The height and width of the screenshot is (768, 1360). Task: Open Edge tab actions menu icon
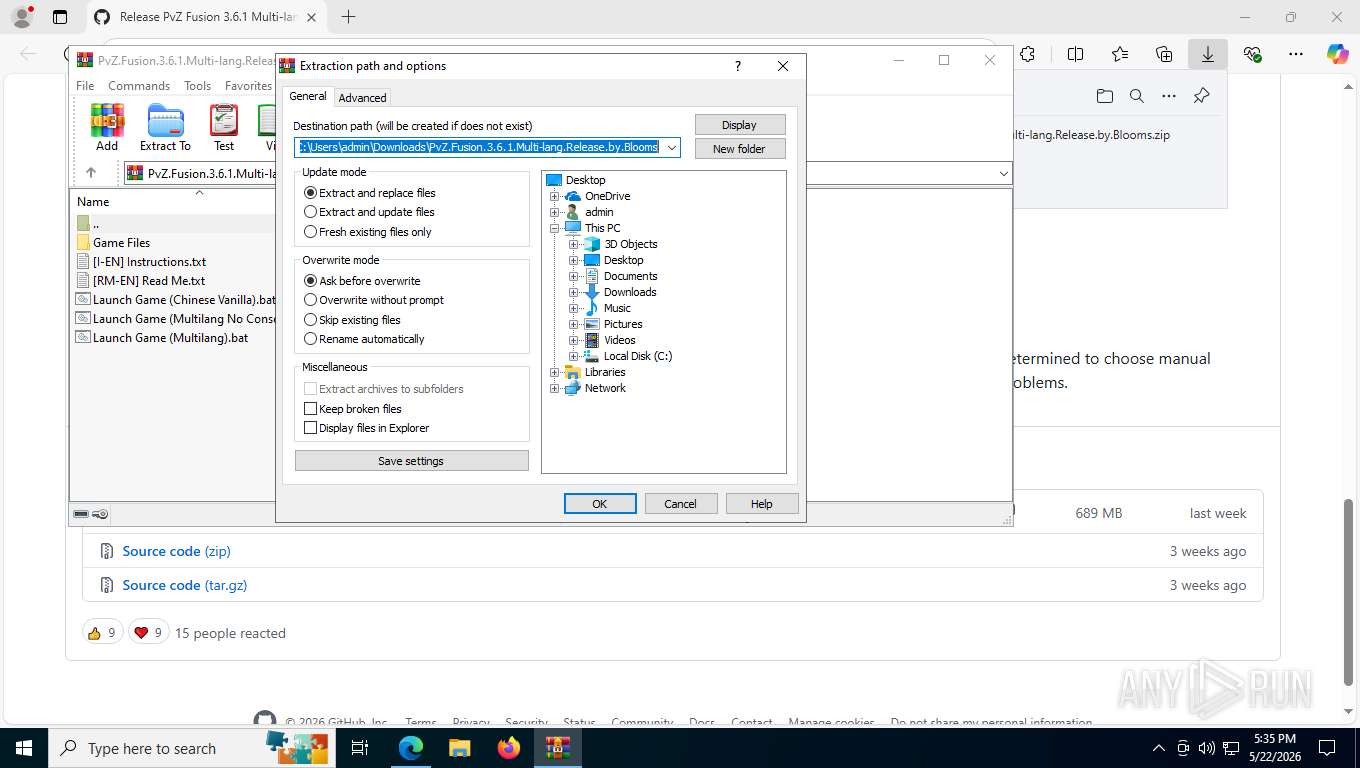click(x=60, y=17)
